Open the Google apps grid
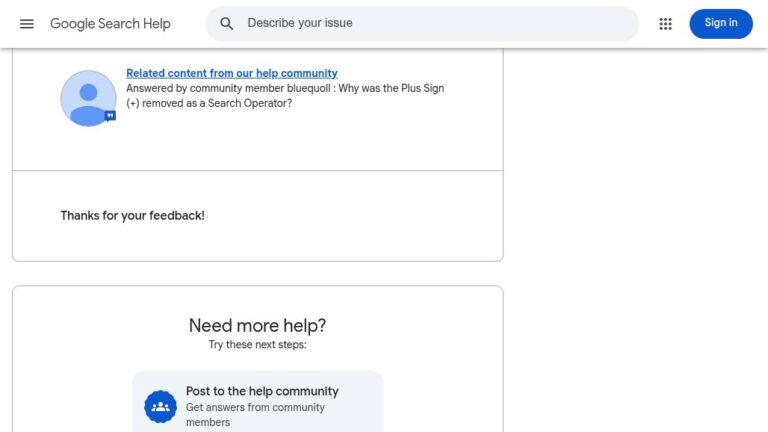 665,24
